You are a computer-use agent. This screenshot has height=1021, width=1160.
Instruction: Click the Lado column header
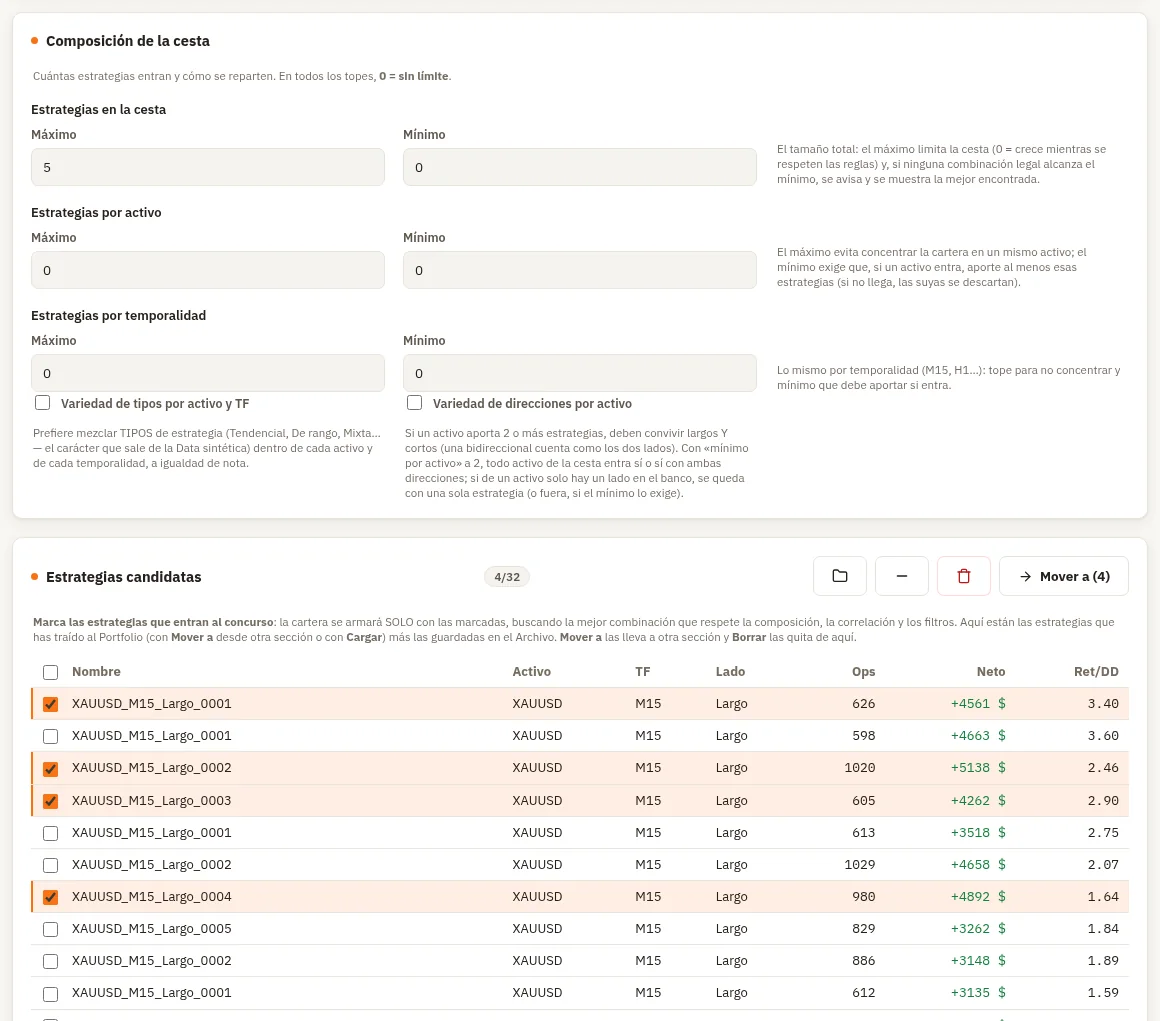click(730, 671)
